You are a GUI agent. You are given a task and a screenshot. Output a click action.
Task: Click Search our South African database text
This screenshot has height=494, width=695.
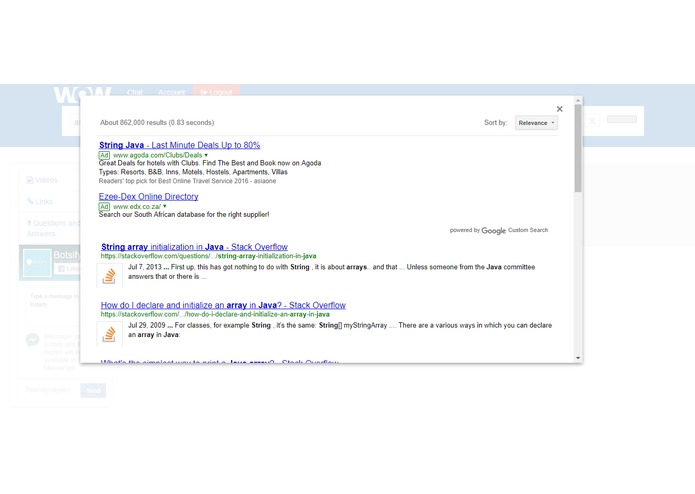(x=184, y=214)
